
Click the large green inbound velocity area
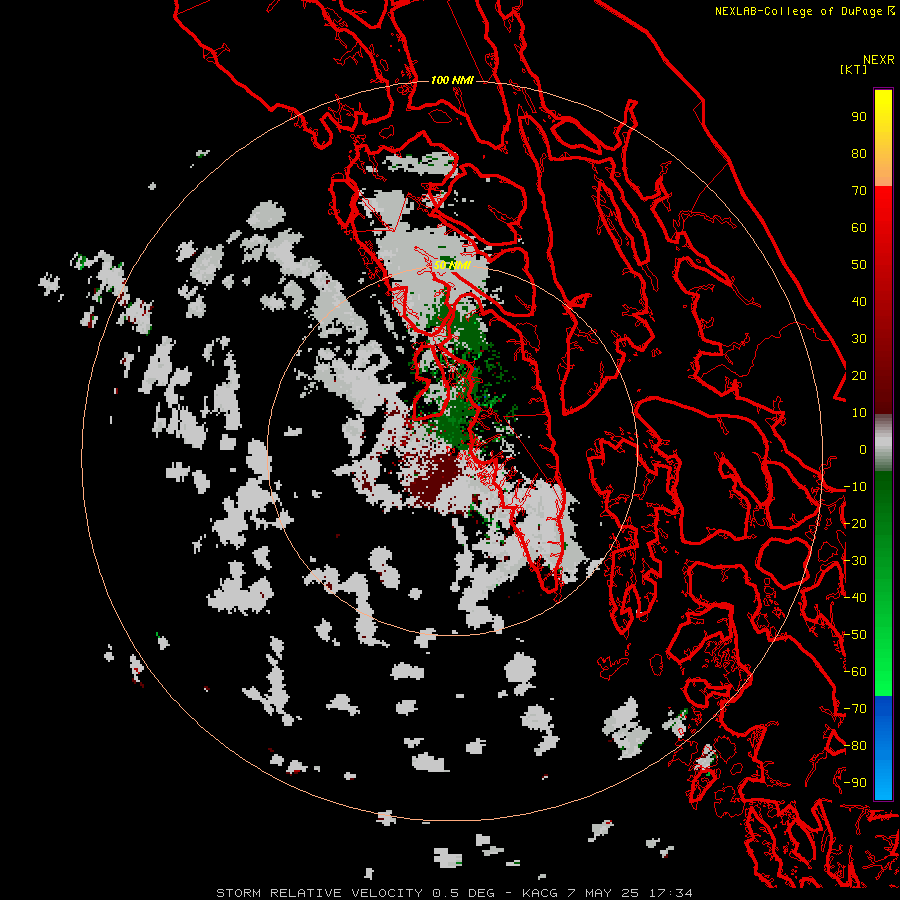pos(459,379)
